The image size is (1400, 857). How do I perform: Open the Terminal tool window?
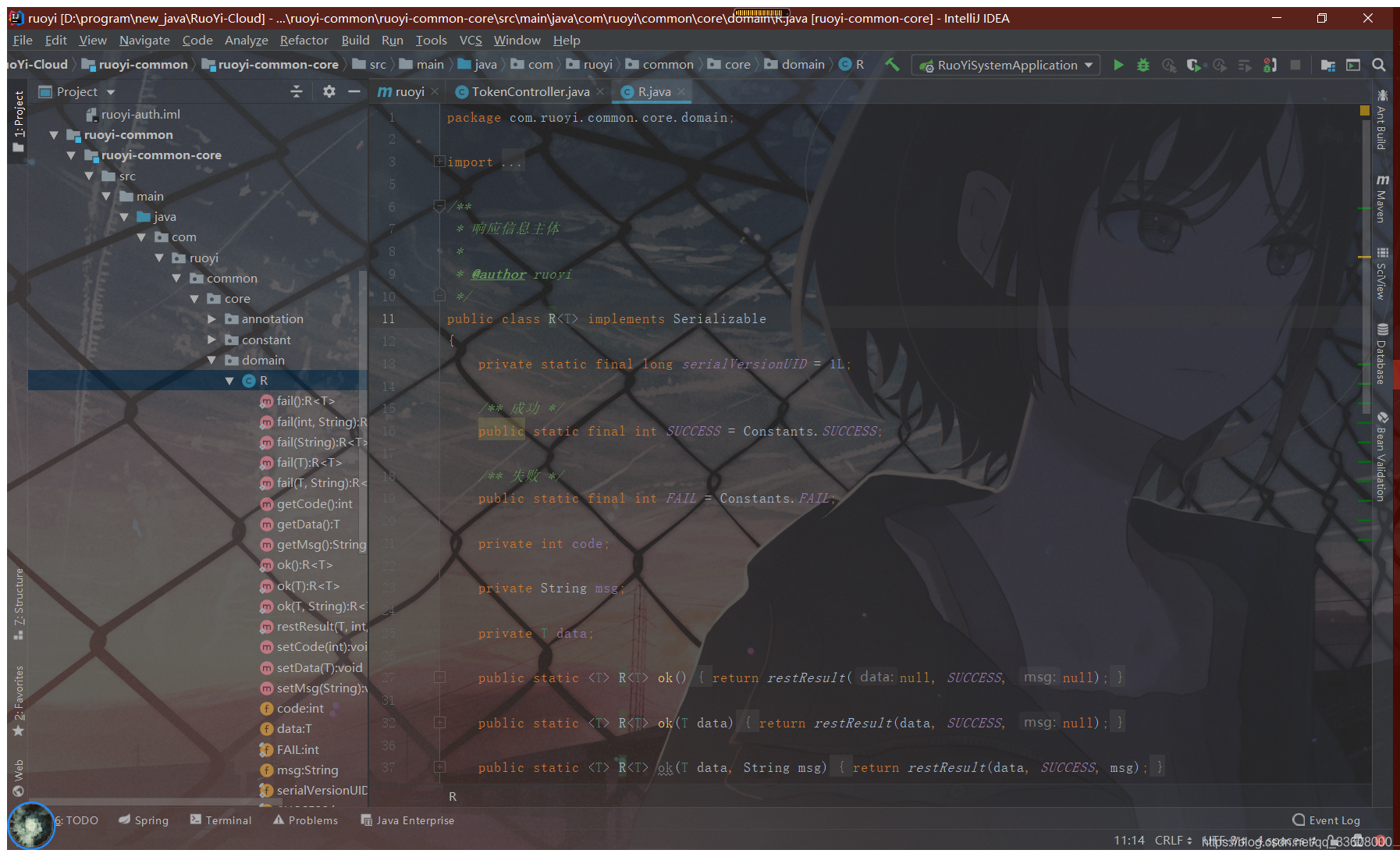[221, 820]
